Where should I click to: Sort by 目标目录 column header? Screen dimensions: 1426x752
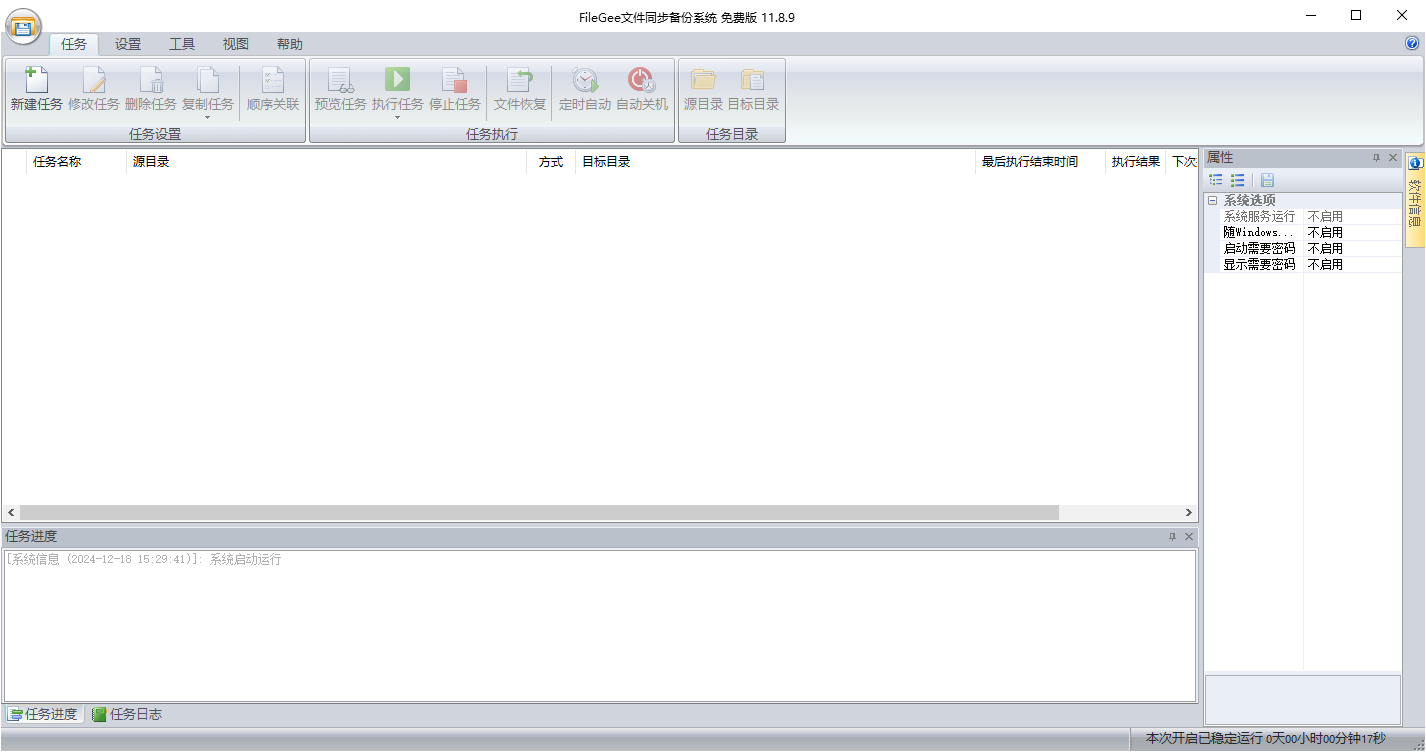coord(776,162)
